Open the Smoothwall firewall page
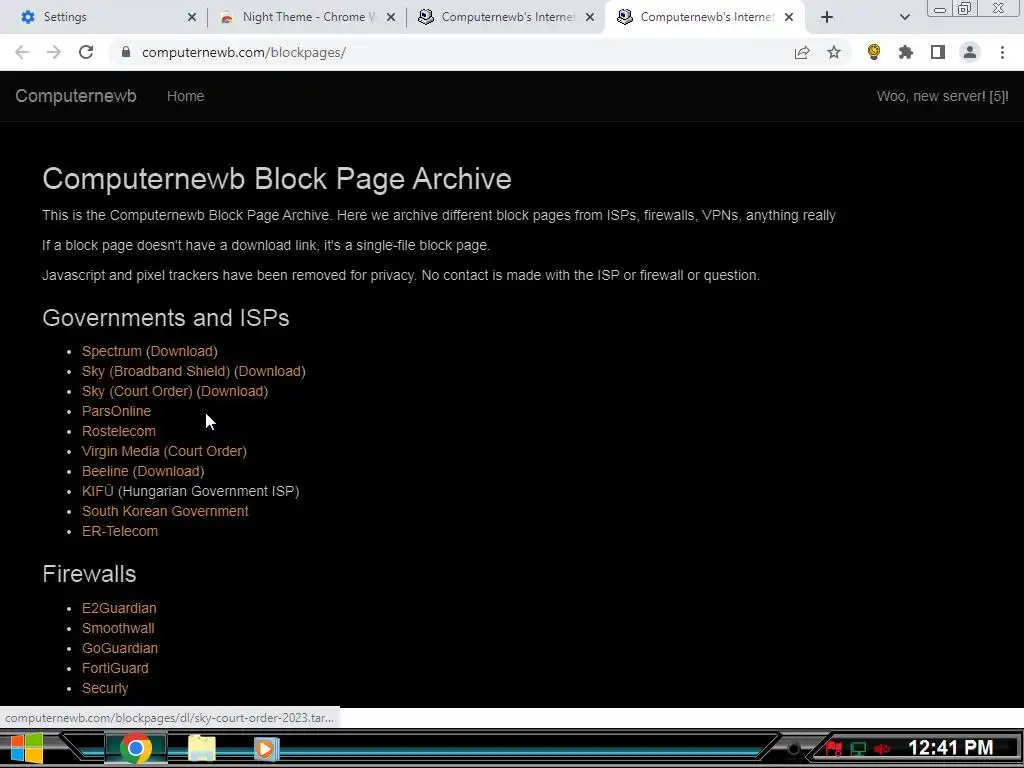Viewport: 1024px width, 768px height. [x=118, y=628]
